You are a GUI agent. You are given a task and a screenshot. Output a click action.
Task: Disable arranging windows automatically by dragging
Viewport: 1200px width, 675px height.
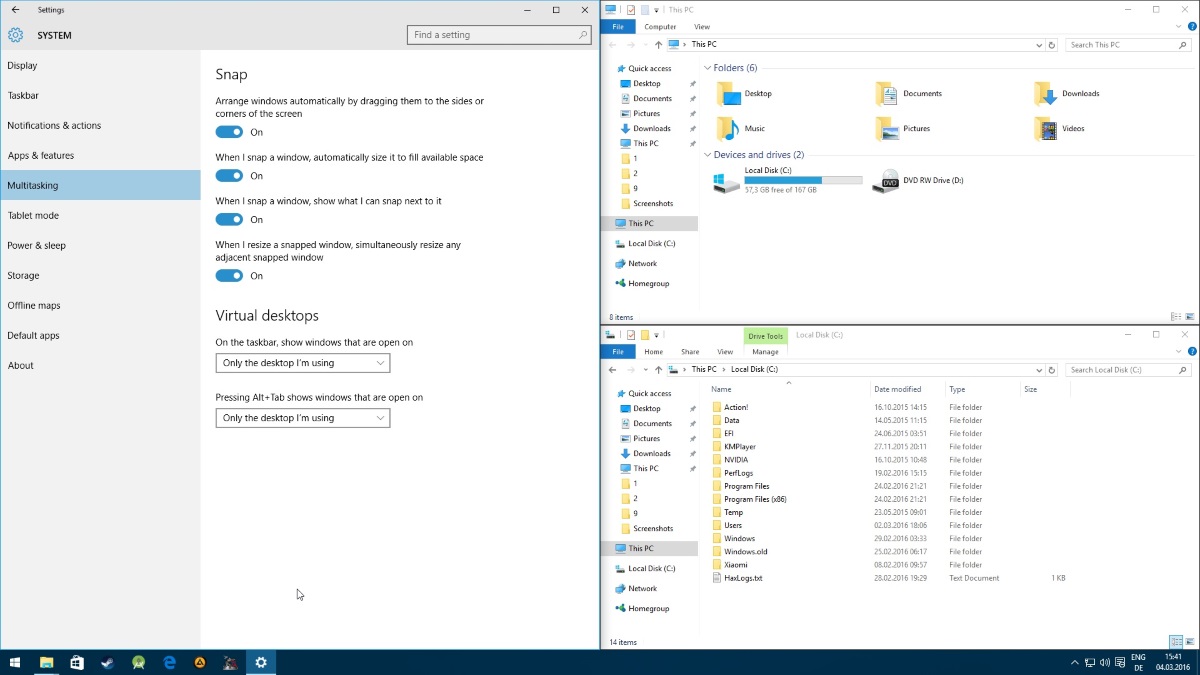229,132
